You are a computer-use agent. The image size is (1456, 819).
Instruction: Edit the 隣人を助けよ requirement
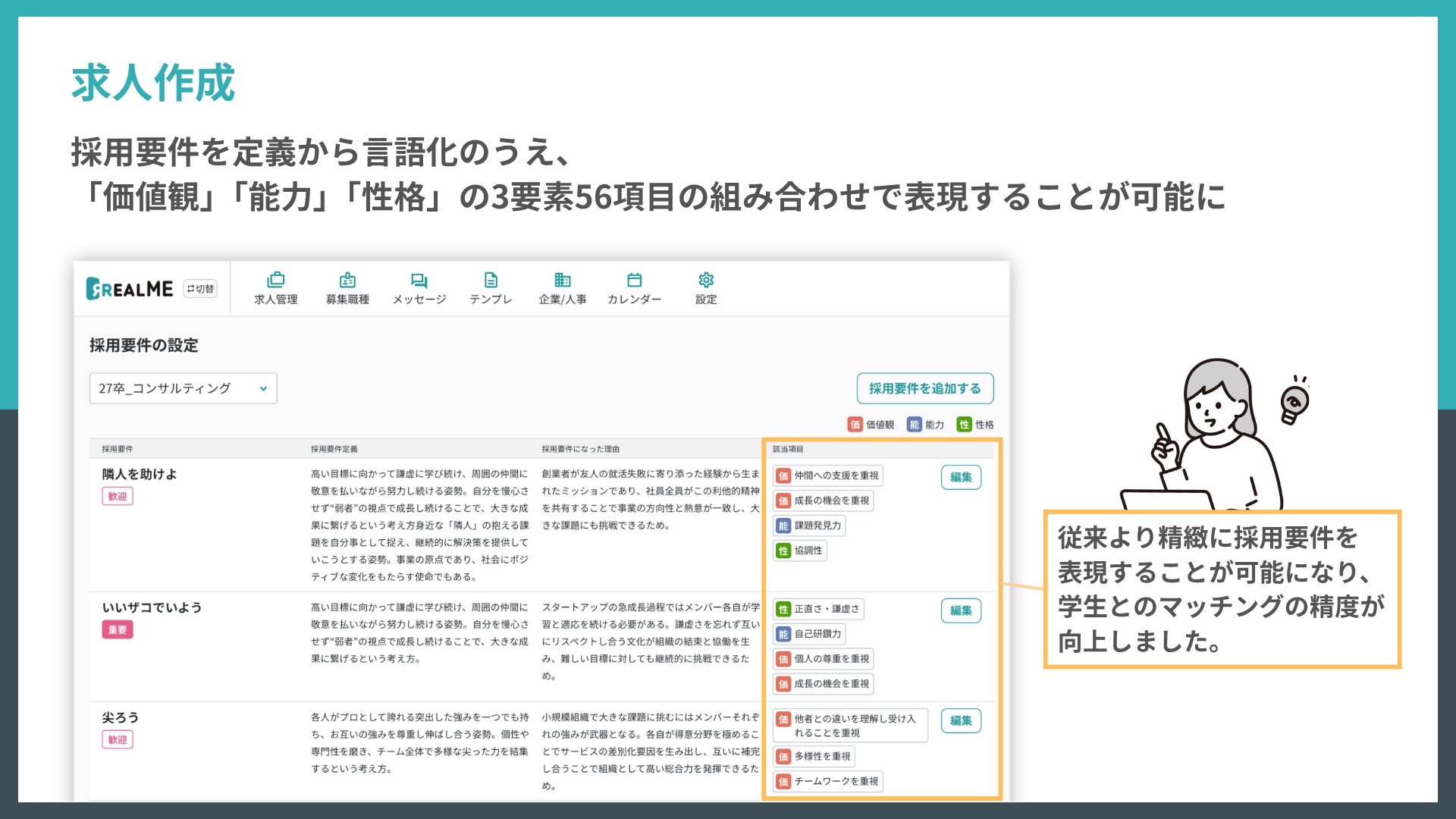pos(960,477)
